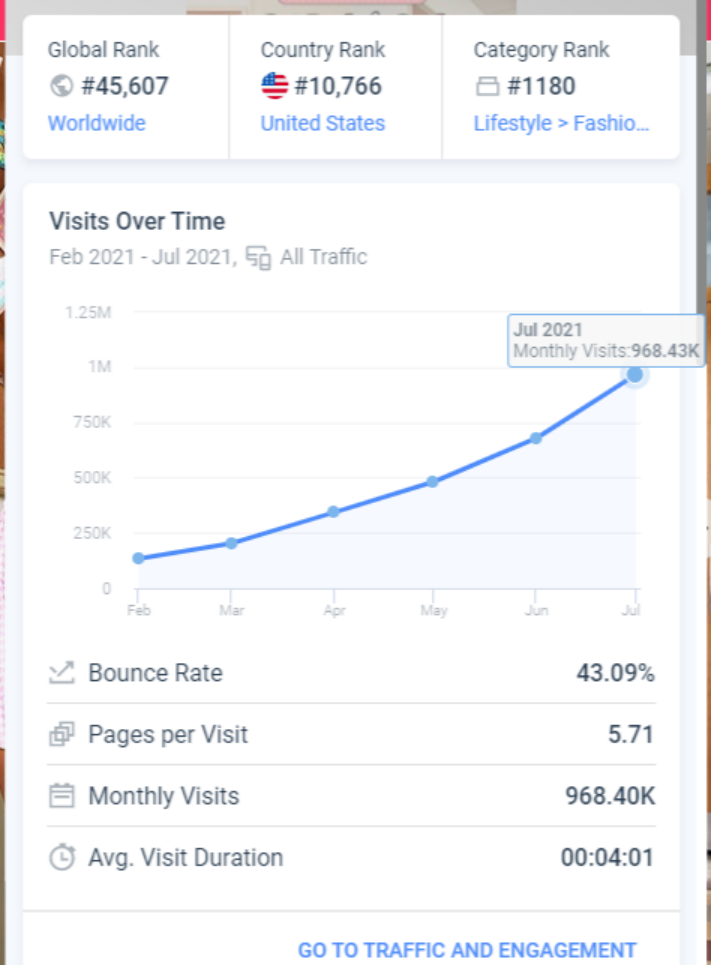The height and width of the screenshot is (965, 711).
Task: Select the Mar data point on chart
Action: (x=231, y=543)
